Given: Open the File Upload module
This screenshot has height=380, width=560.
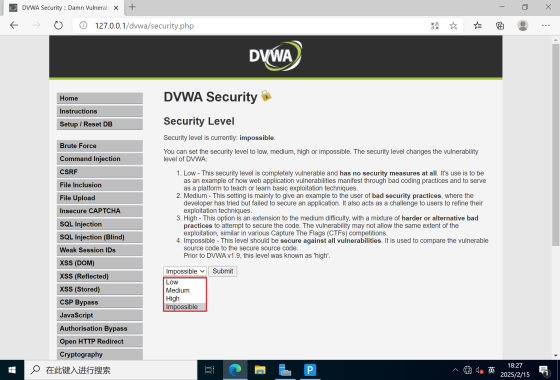Looking at the screenshot, I should click(100, 198).
